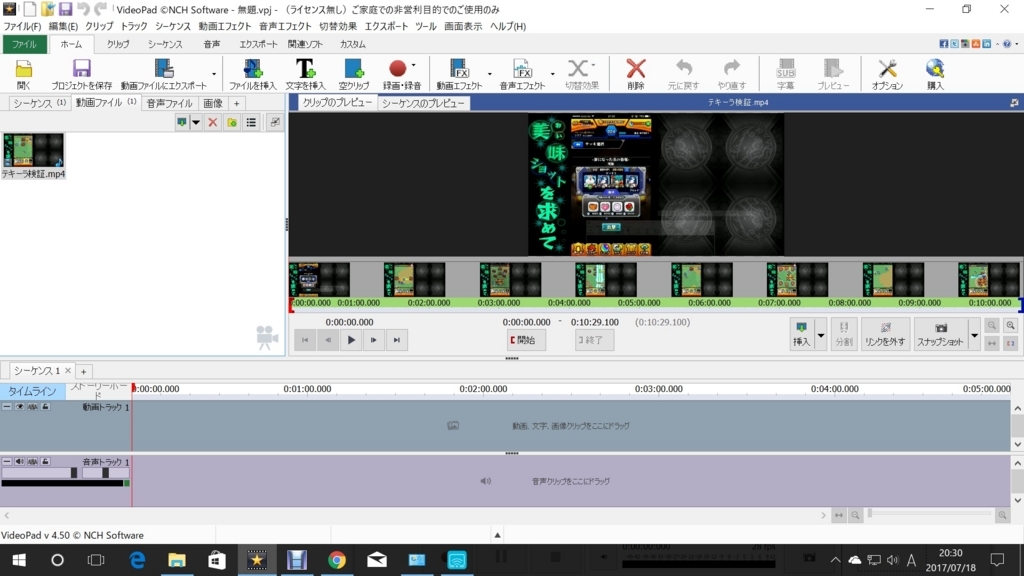Toggle the effects button on 動画トラック 1
The image size is (1024, 576).
click(x=33, y=407)
